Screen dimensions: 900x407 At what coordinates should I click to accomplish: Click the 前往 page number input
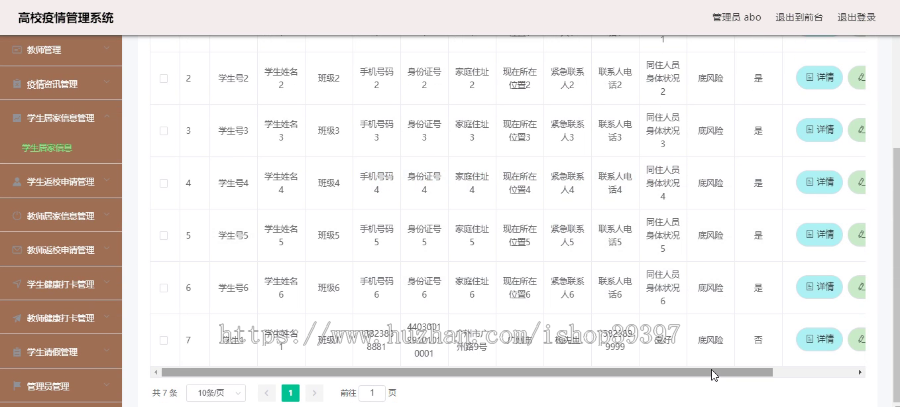pyautogui.click(x=372, y=393)
